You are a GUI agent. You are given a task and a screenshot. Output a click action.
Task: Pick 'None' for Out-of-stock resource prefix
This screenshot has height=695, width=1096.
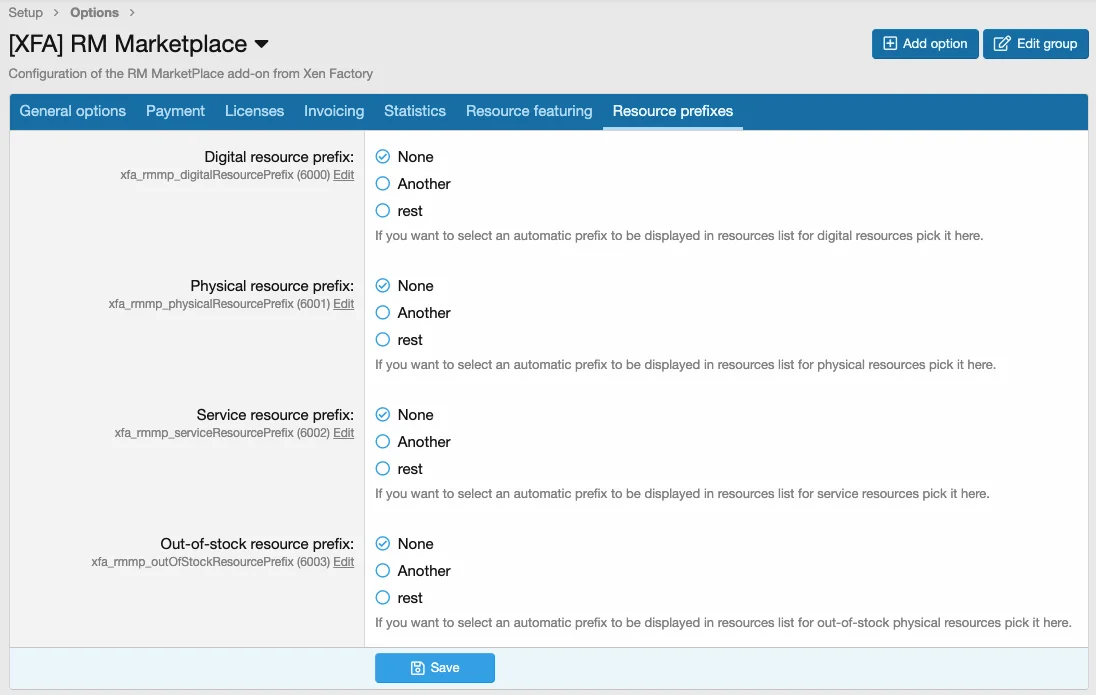coord(383,544)
